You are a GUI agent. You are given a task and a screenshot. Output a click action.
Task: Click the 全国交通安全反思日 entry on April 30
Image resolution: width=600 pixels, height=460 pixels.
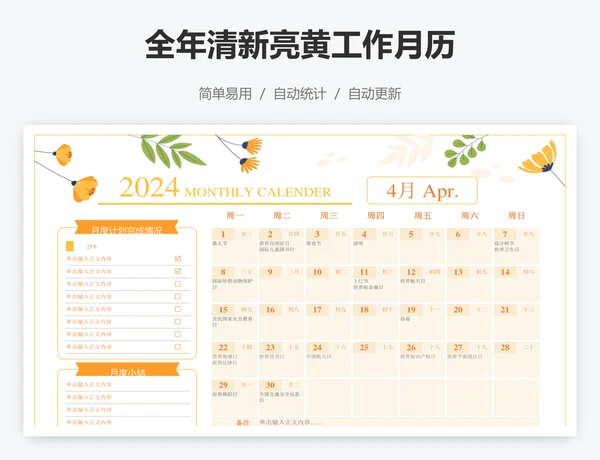pos(279,397)
